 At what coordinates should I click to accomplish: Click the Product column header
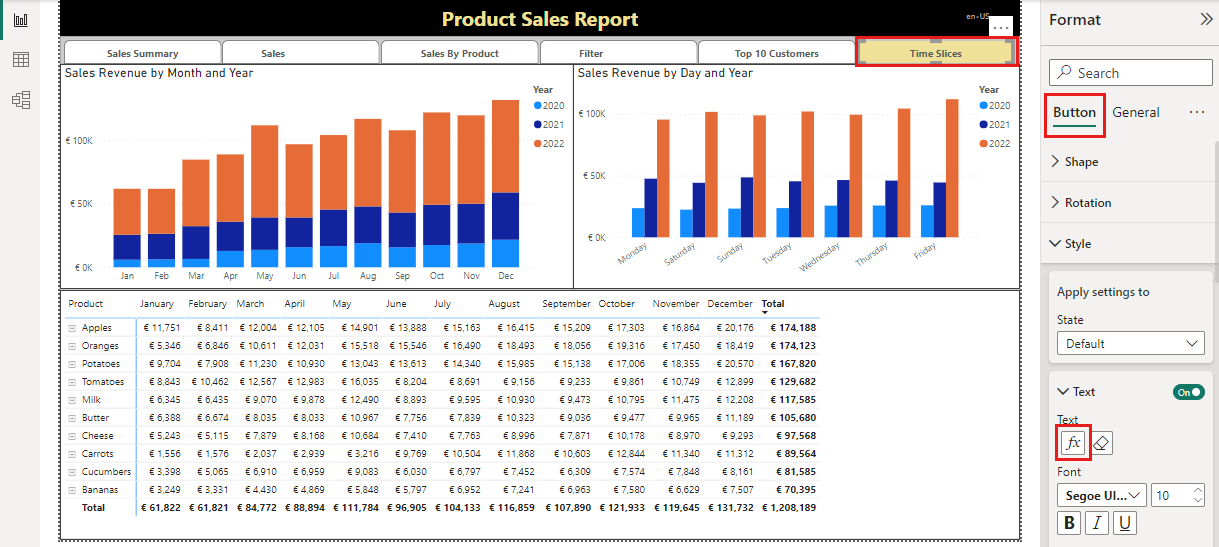tap(86, 303)
